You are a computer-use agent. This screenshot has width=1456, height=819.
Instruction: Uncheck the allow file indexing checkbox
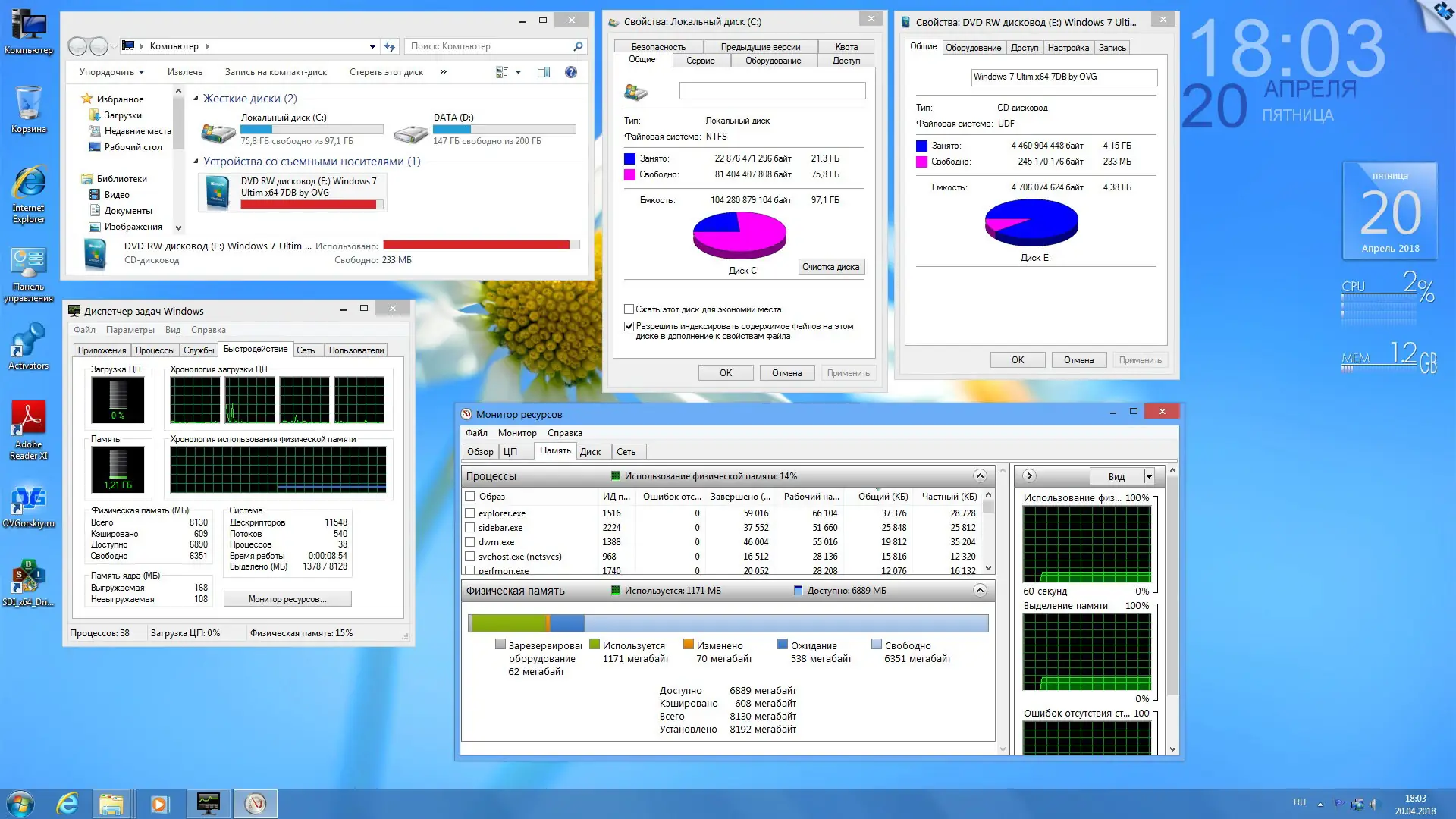[x=629, y=326]
